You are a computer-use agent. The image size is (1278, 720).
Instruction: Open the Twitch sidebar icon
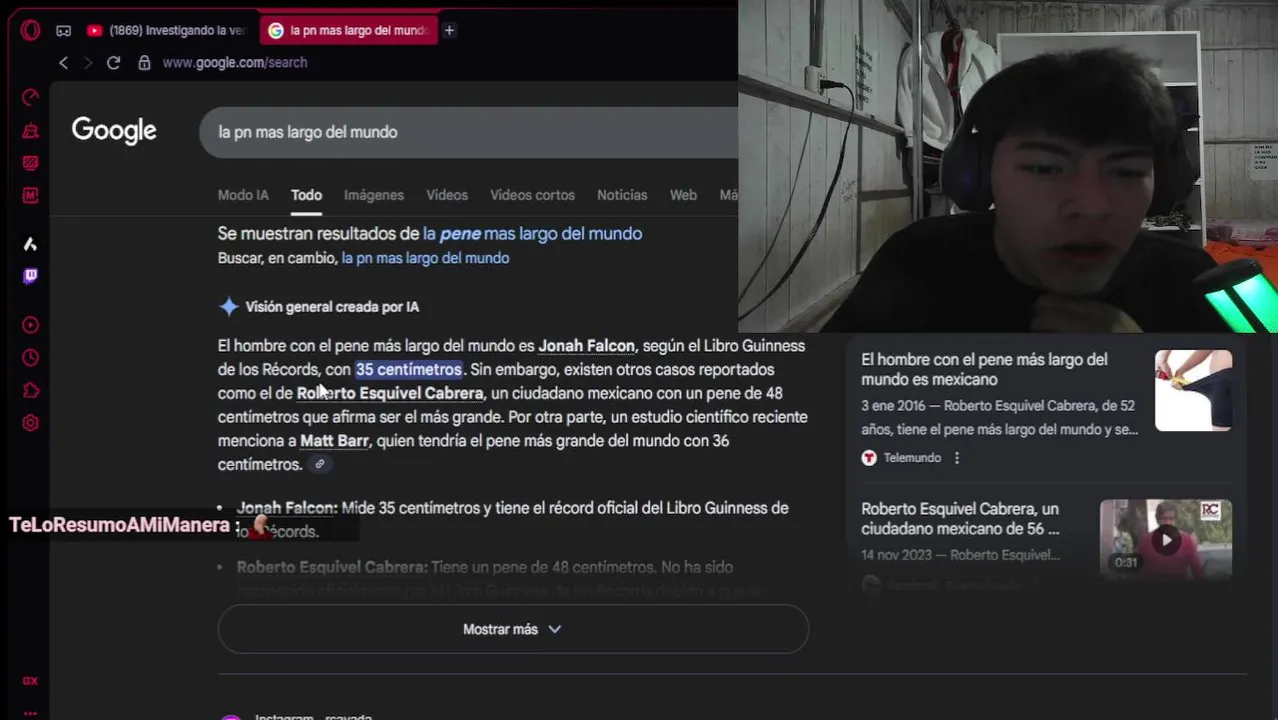[30, 276]
